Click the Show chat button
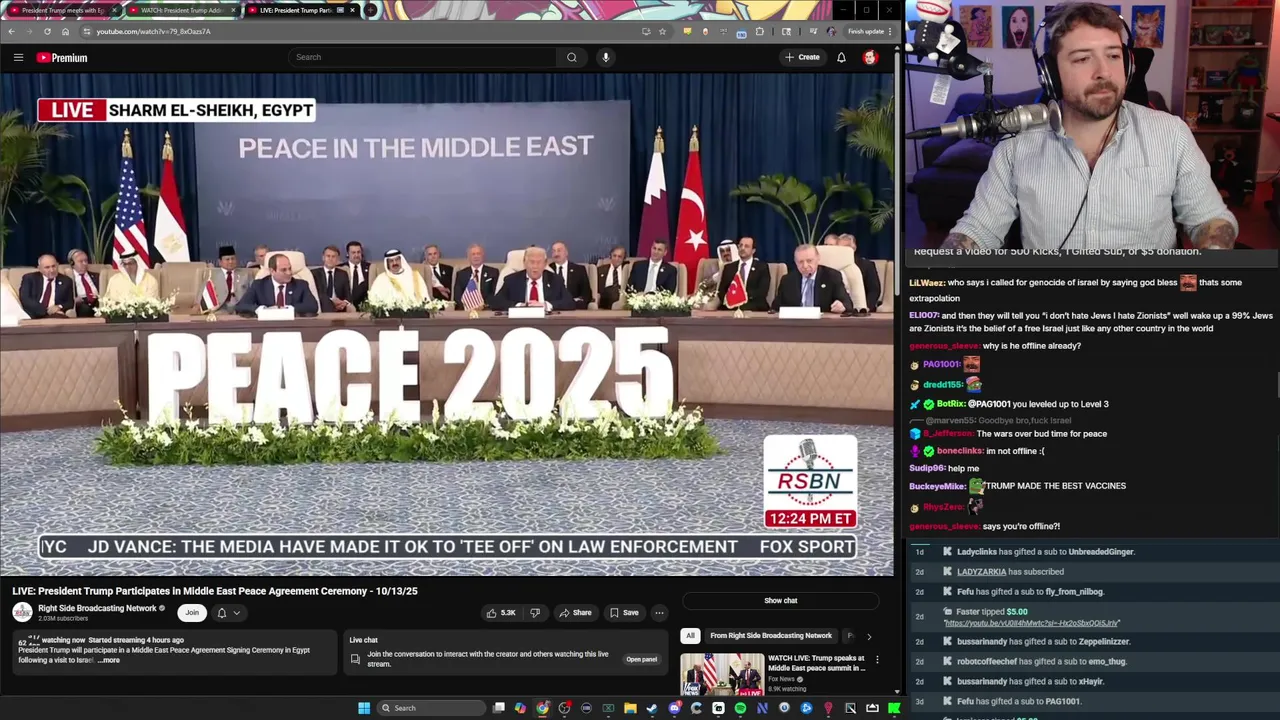Image resolution: width=1280 pixels, height=720 pixels. (781, 601)
